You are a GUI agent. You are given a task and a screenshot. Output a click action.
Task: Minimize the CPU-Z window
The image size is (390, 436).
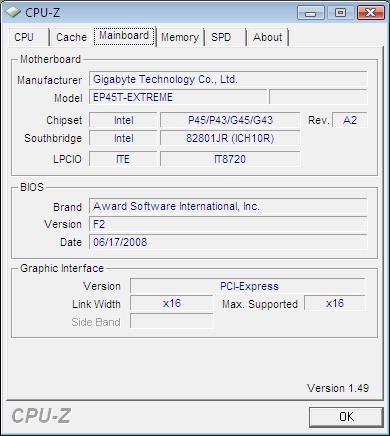[x=310, y=13]
